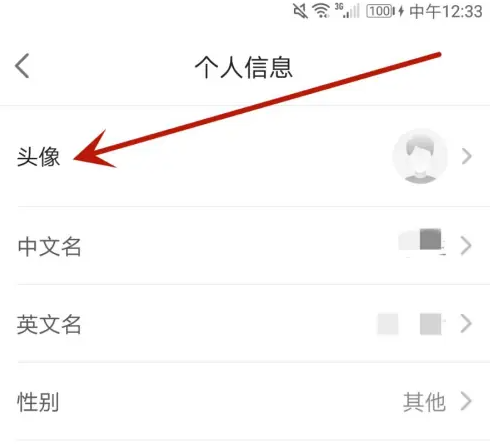Tap the muted sound status icon
Image resolution: width=490 pixels, height=444 pixels.
pos(300,11)
